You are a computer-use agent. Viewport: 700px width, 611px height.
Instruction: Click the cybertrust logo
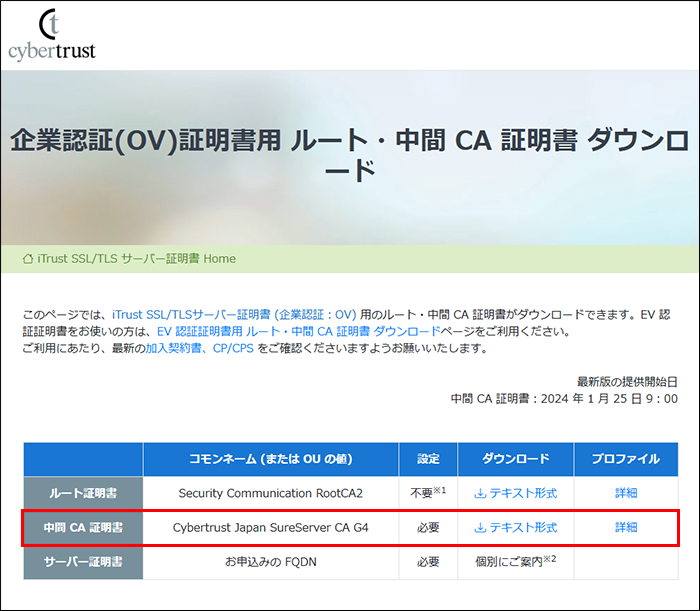[x=52, y=35]
